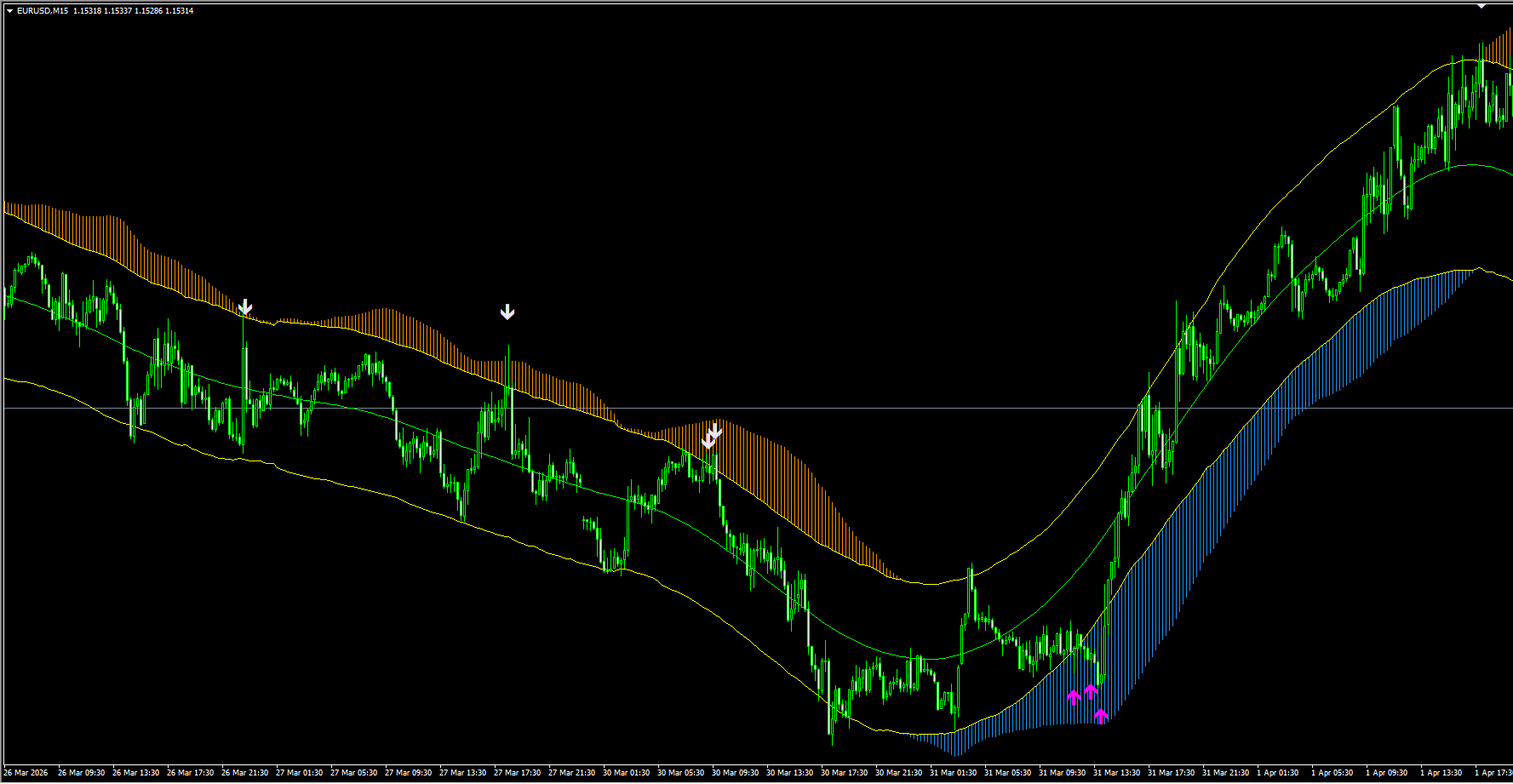Click the upper-right arrow of the overlapping white pair
Viewport: 1513px width, 784px height.
716,431
